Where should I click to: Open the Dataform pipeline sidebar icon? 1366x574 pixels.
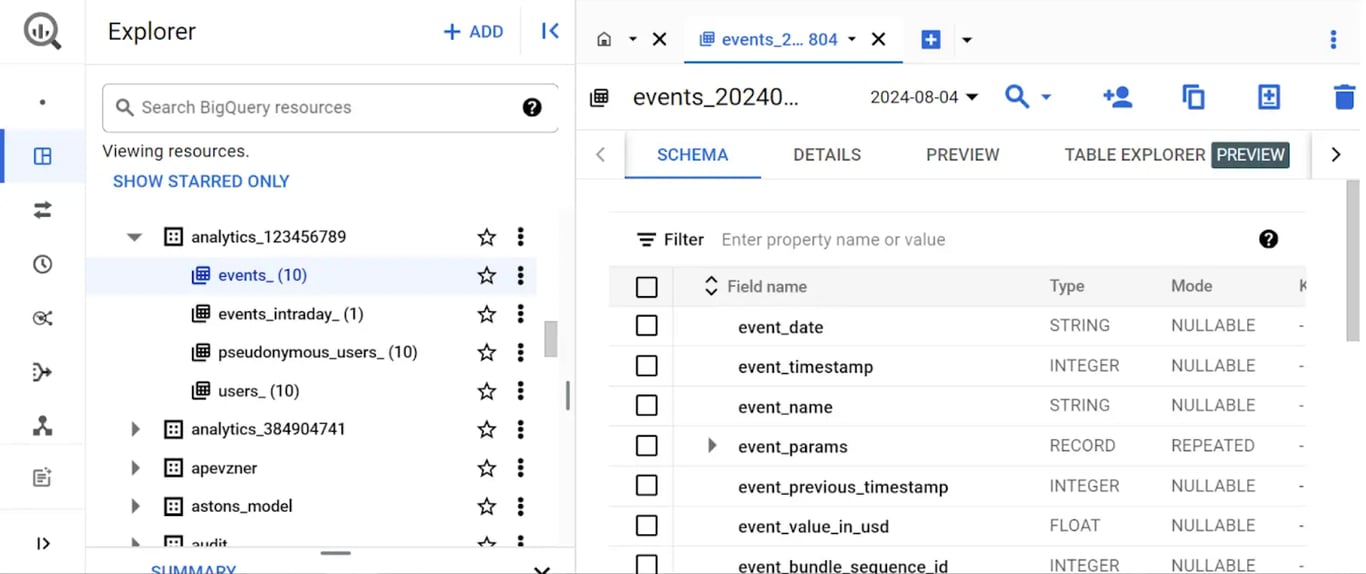point(42,372)
